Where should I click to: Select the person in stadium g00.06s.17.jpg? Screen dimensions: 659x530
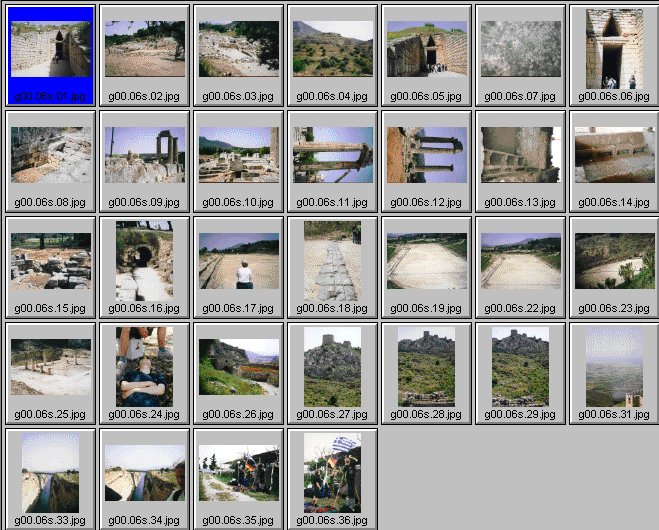[x=238, y=261]
